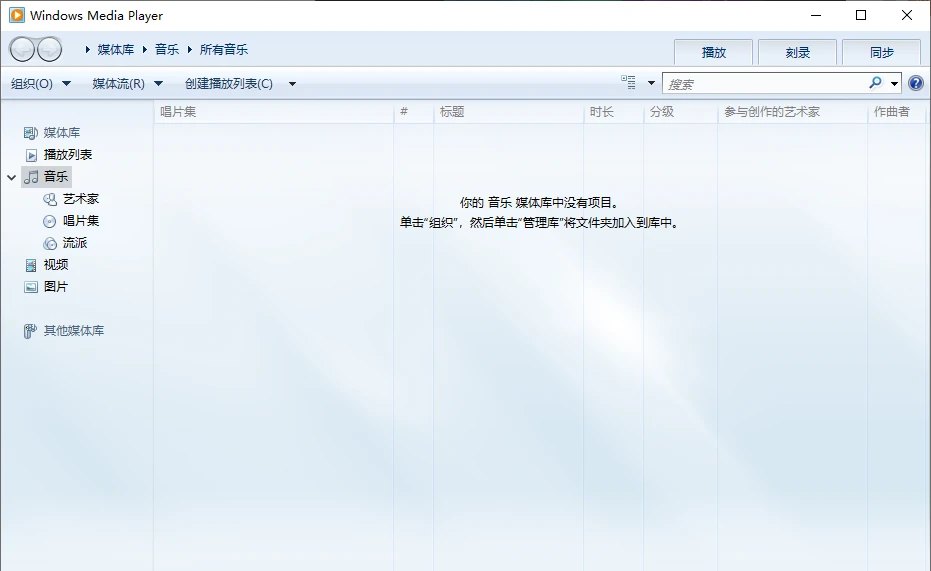931x571 pixels.
Task: Click the 流派 genre icon
Action: coord(50,243)
